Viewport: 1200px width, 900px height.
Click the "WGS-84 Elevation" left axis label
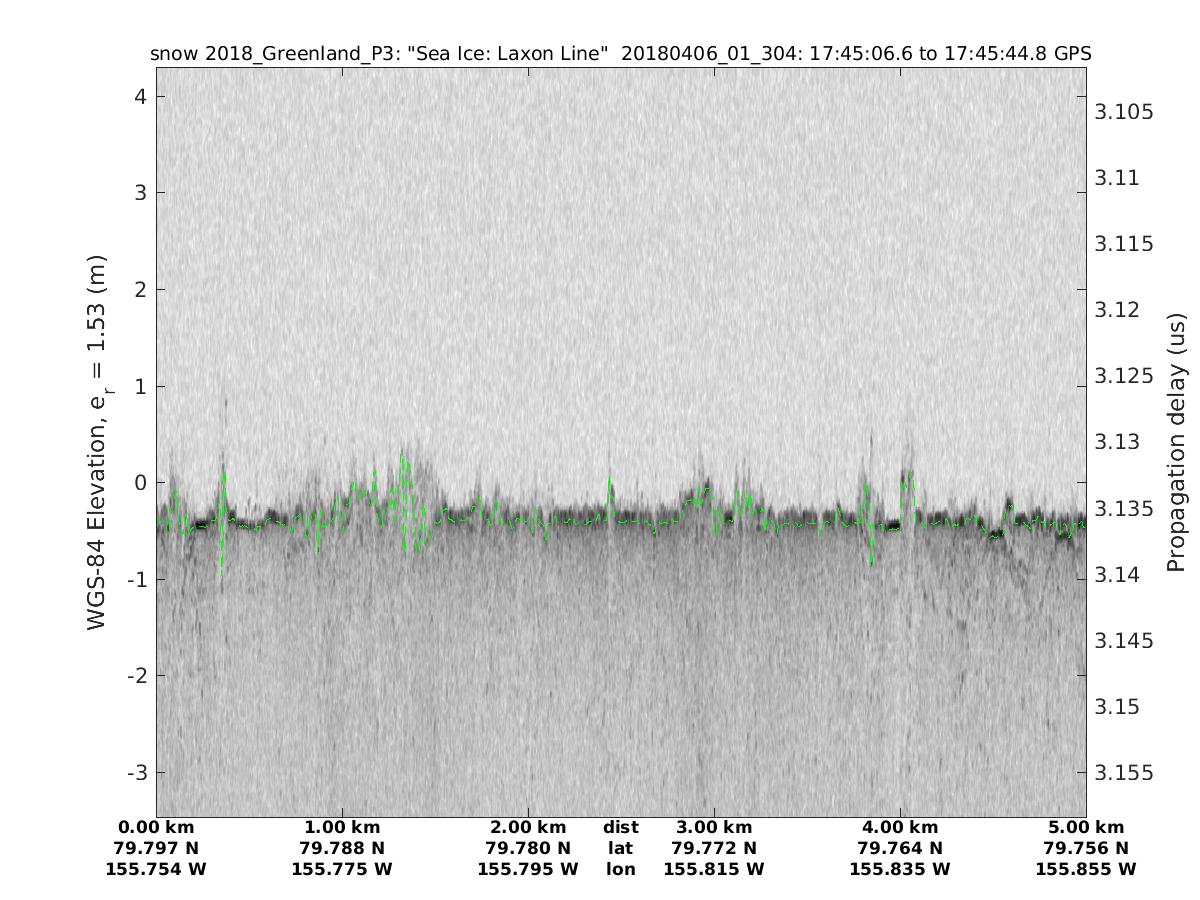[98, 441]
